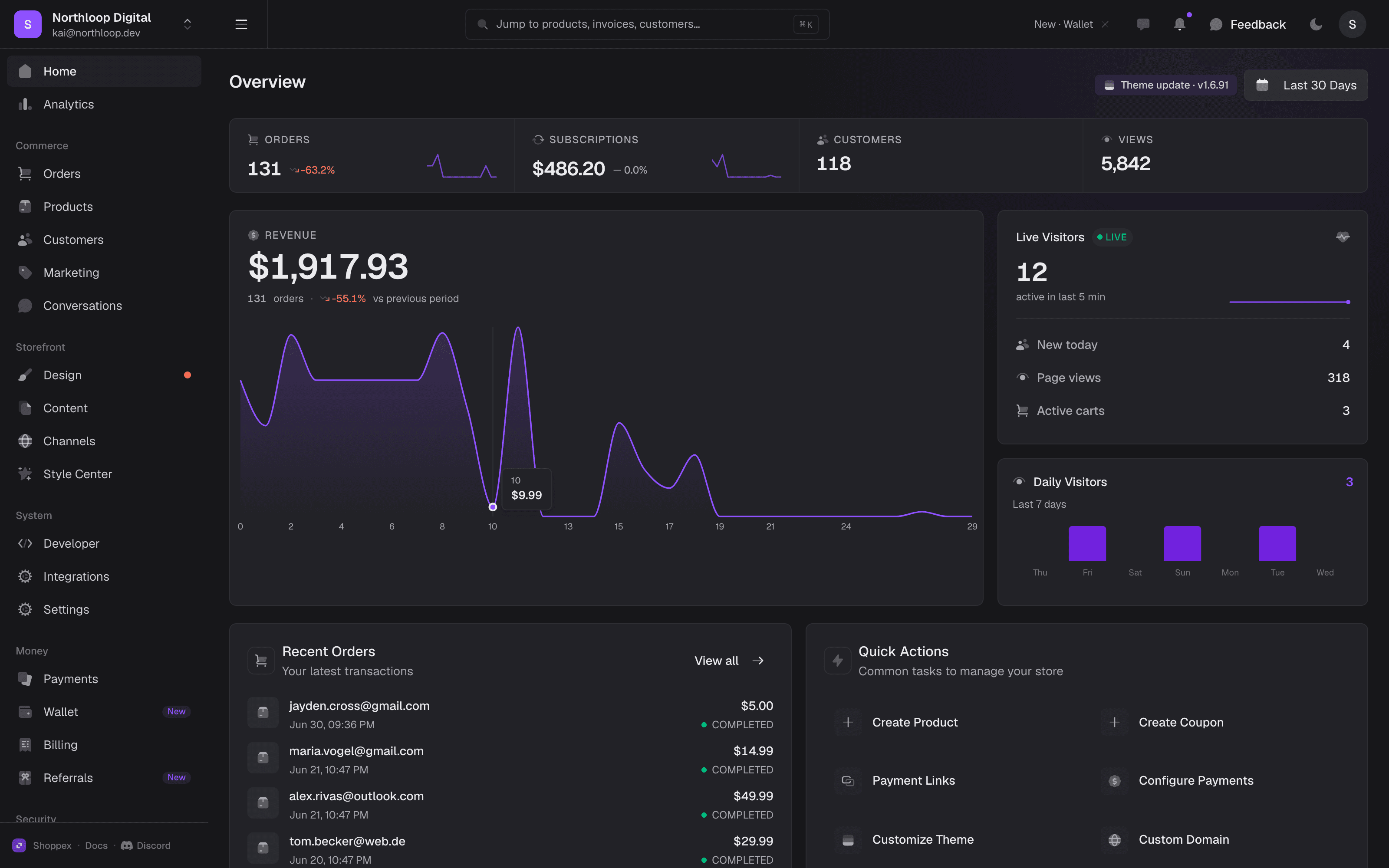The height and width of the screenshot is (868, 1389).
Task: Dismiss the New · Wallet announcement
Action: coord(1105,24)
